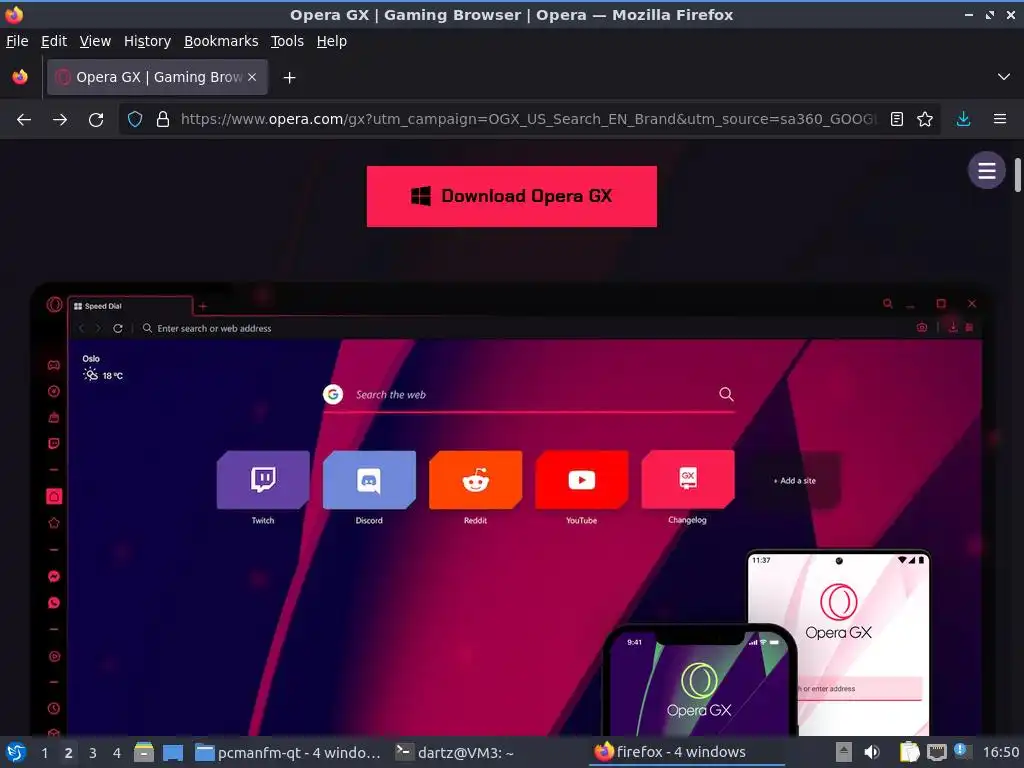Reload the current page
Screen dimensions: 1024x768
(96, 120)
